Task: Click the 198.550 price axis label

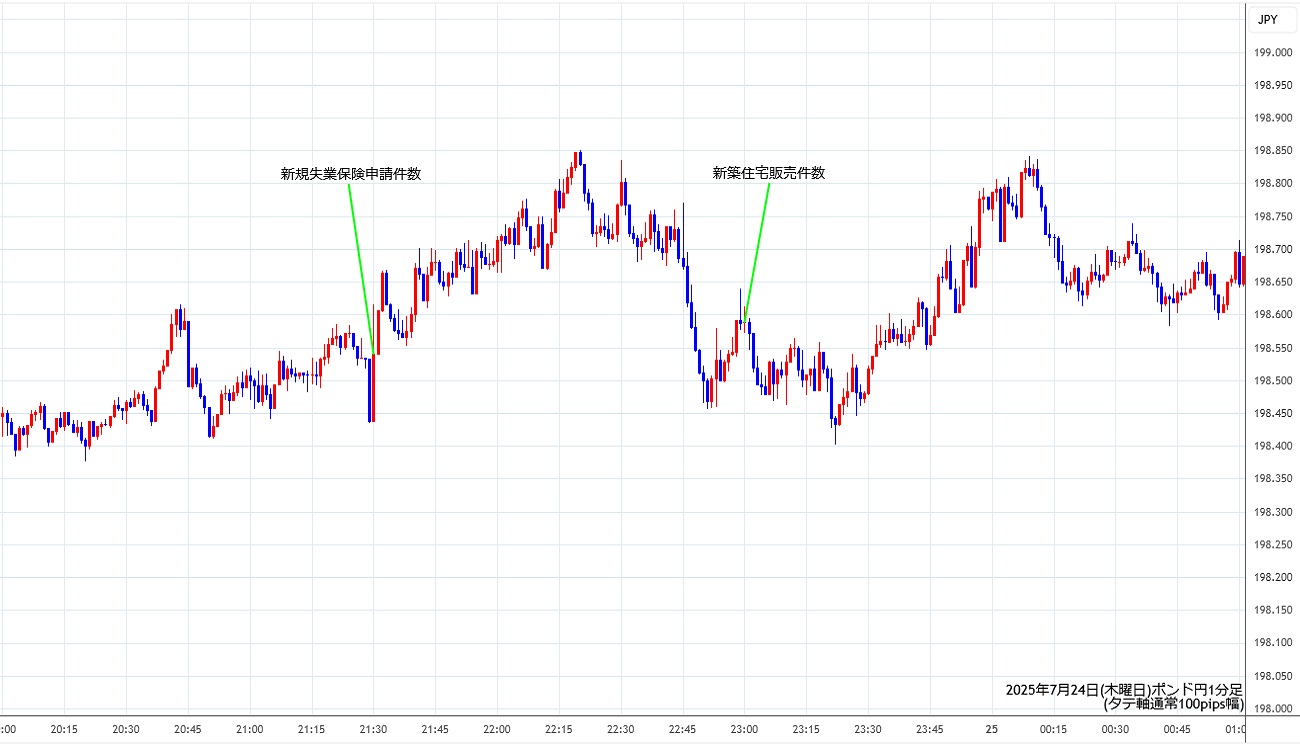Action: point(1274,348)
